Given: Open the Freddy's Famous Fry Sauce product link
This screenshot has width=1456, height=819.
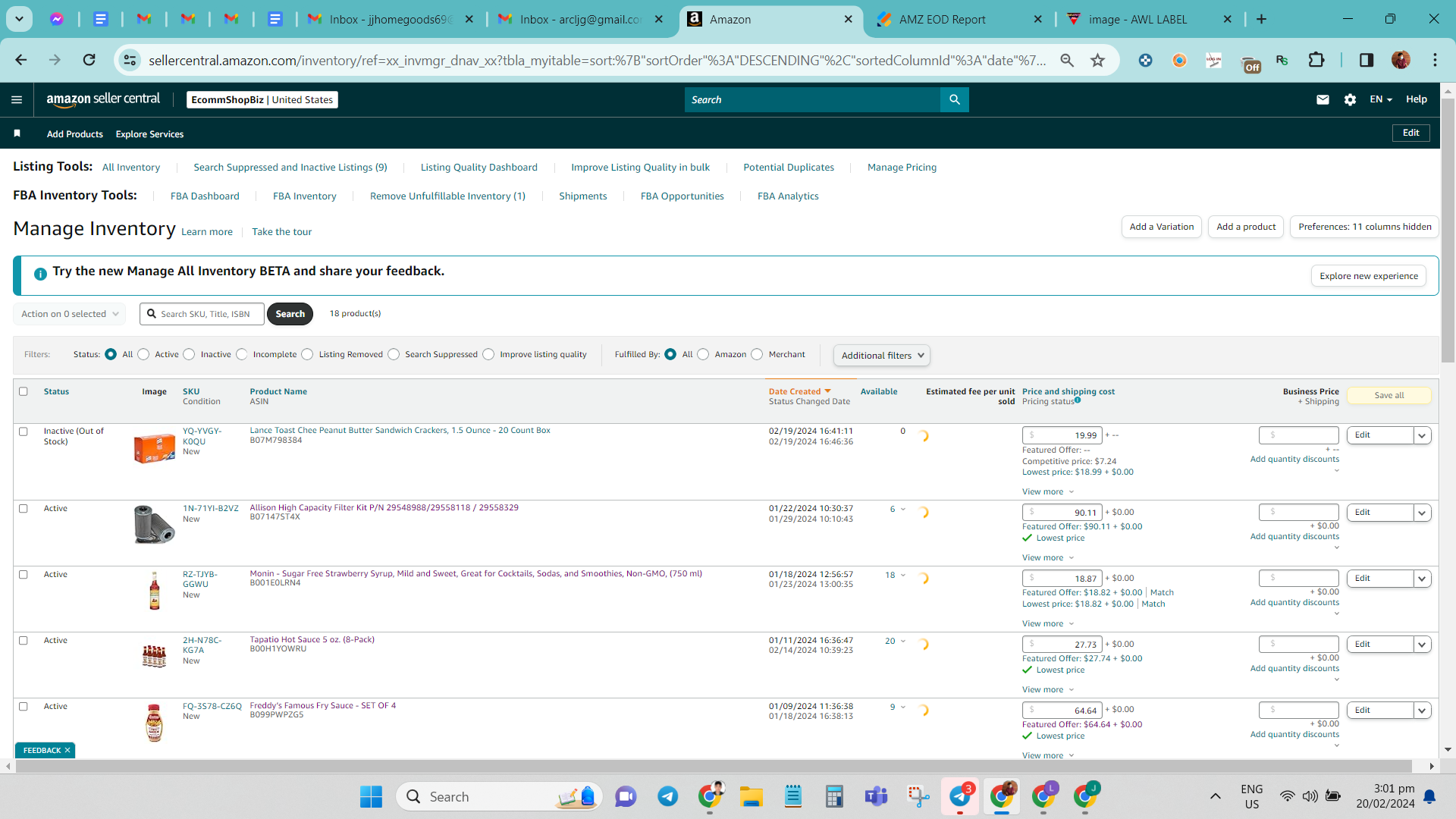Looking at the screenshot, I should point(322,706).
